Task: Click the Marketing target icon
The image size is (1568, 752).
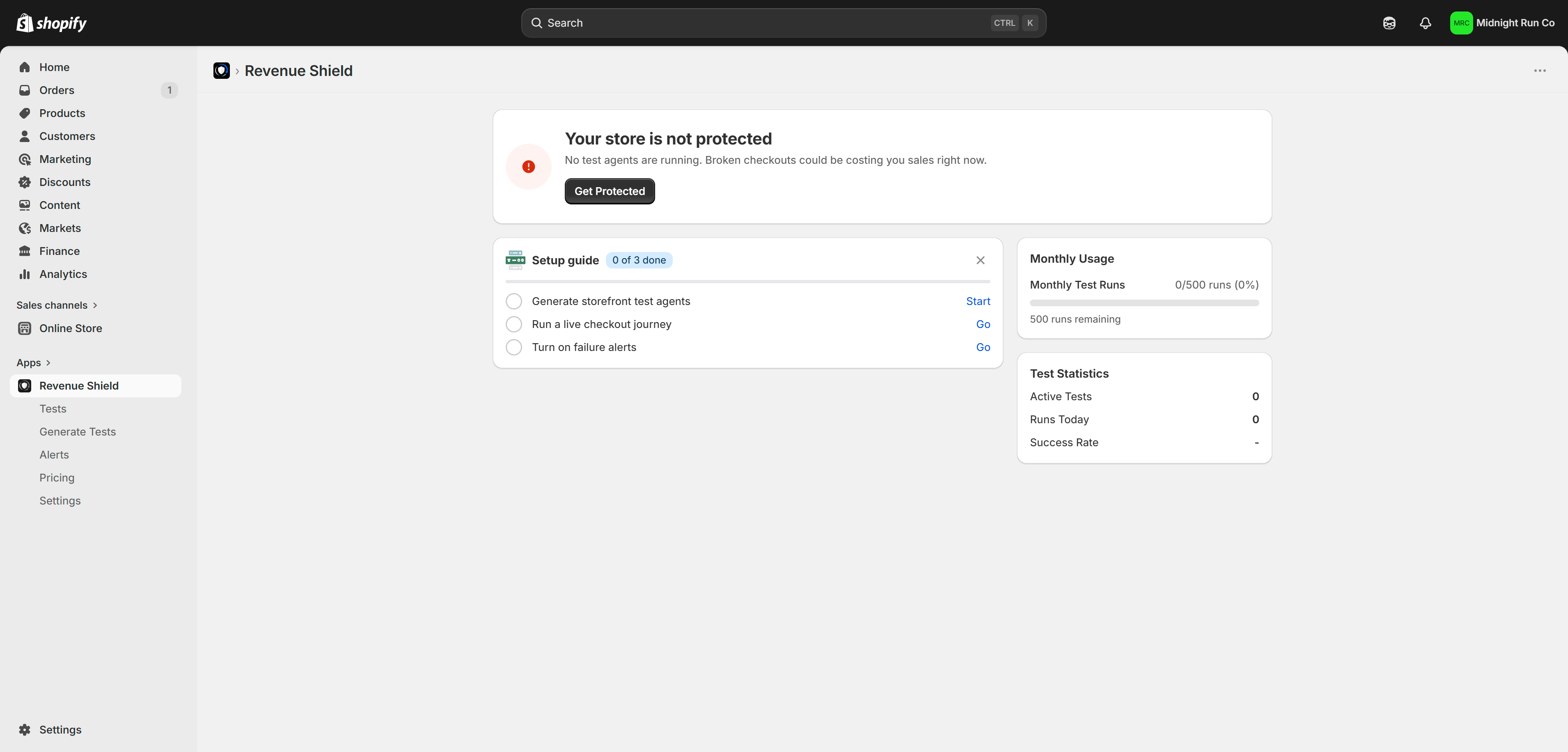Action: click(24, 159)
